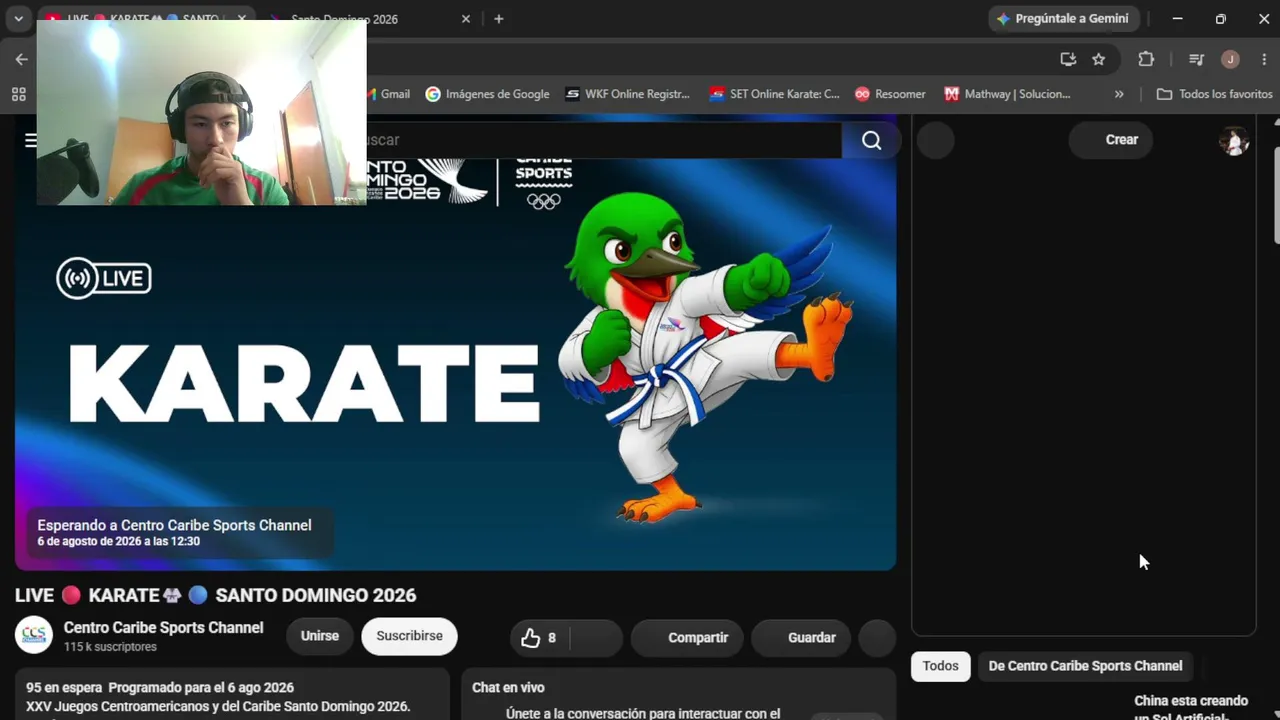Click the Centro Caribe Sports Channel name
Screen dimensions: 1280x720
(x=164, y=628)
